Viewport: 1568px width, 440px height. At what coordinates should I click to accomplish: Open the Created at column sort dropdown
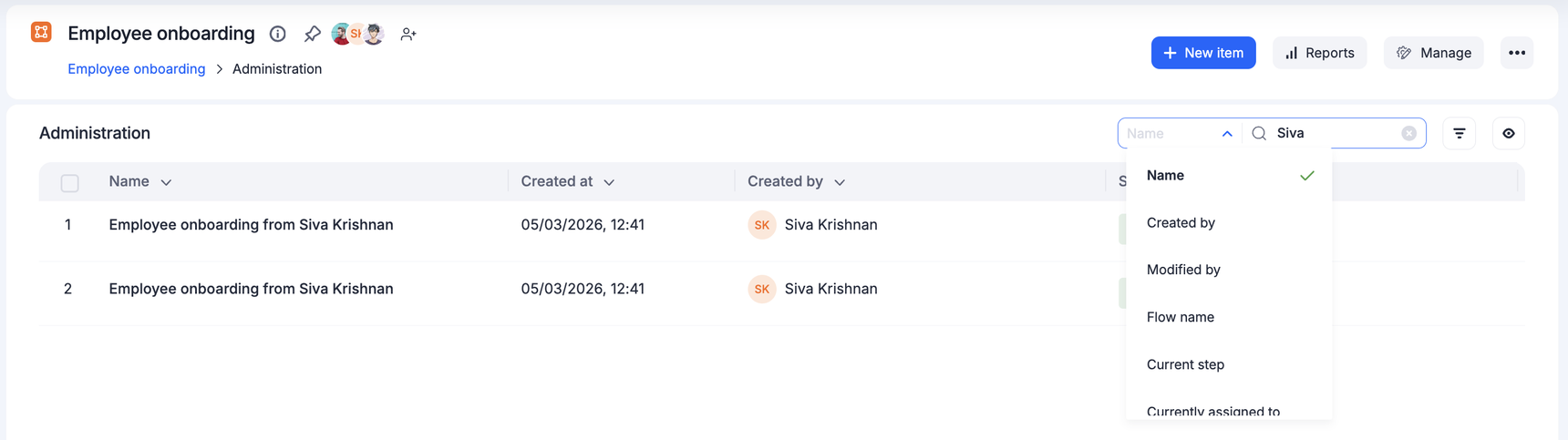[609, 182]
